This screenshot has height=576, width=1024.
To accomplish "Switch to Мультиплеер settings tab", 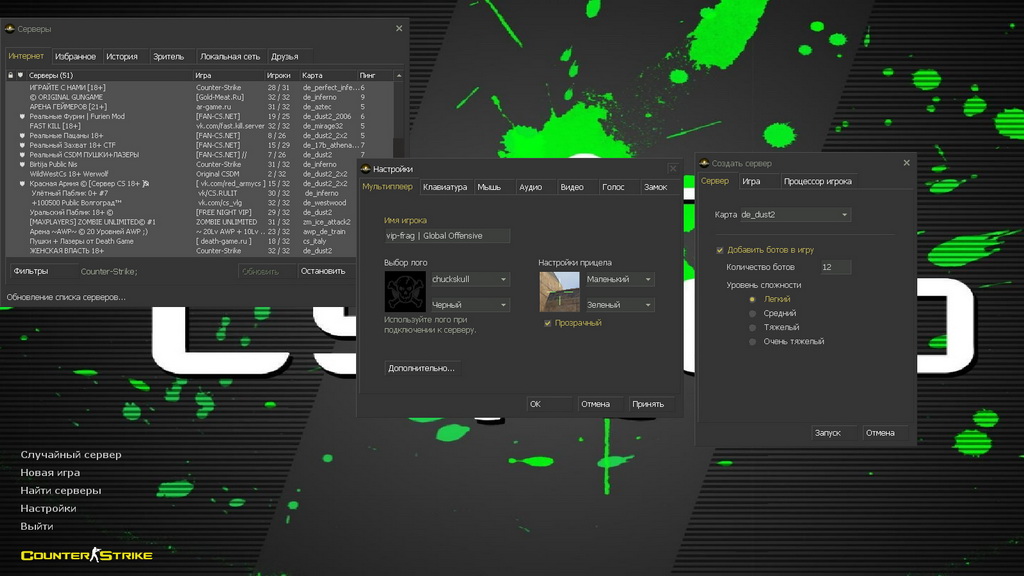I will (387, 187).
